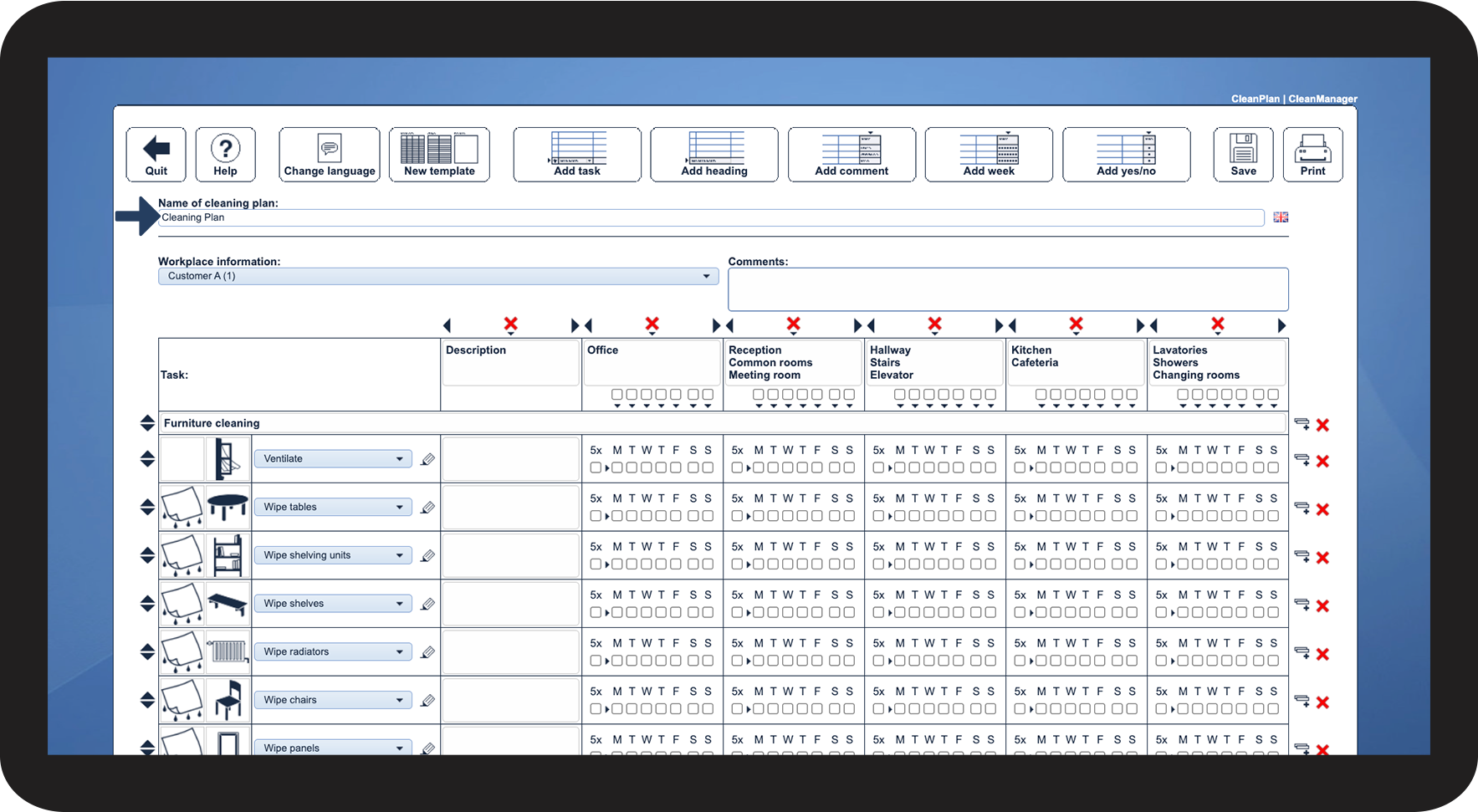Click the Change language button
Screen dimensions: 1478x812
330,155
